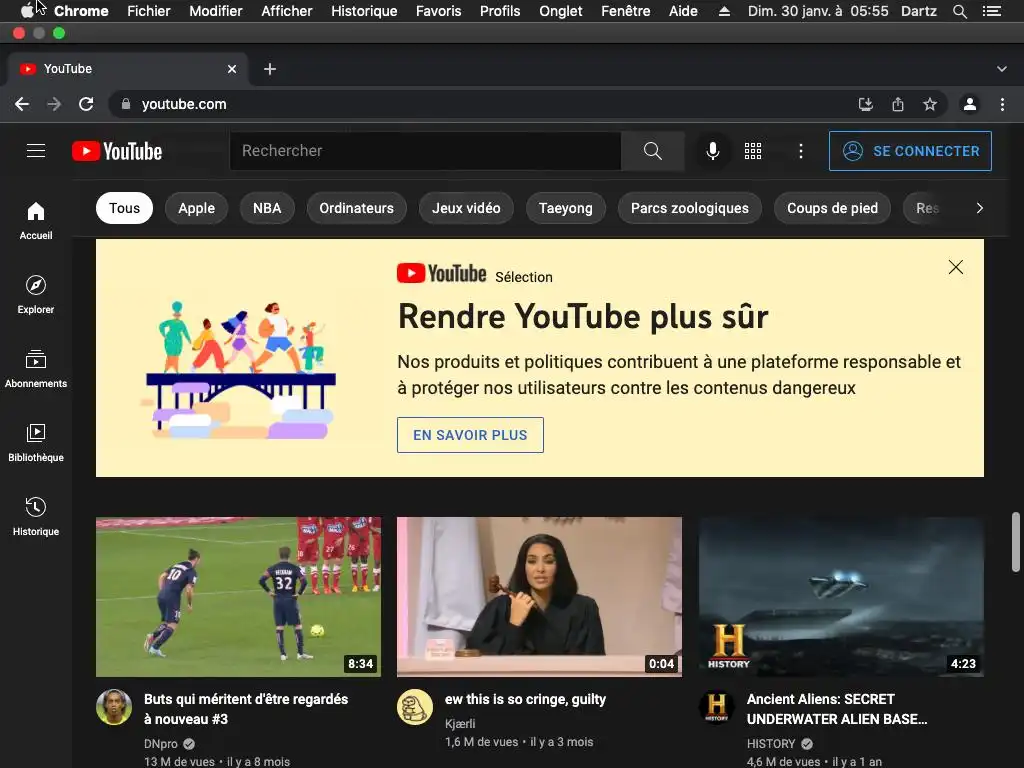The width and height of the screenshot is (1024, 768).
Task: Click the share icon in address bar
Action: [898, 104]
